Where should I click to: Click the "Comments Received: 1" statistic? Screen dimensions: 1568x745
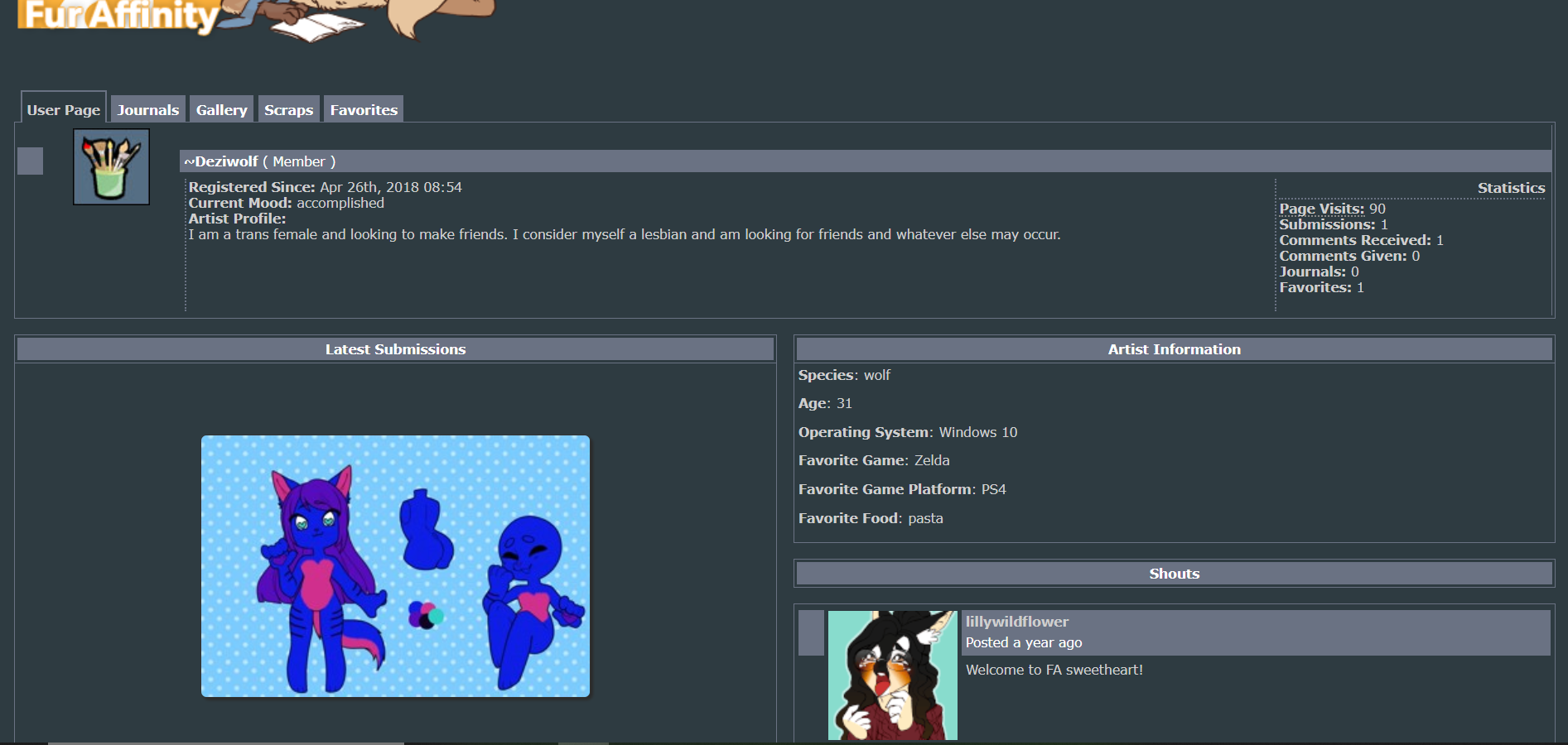(x=1361, y=240)
